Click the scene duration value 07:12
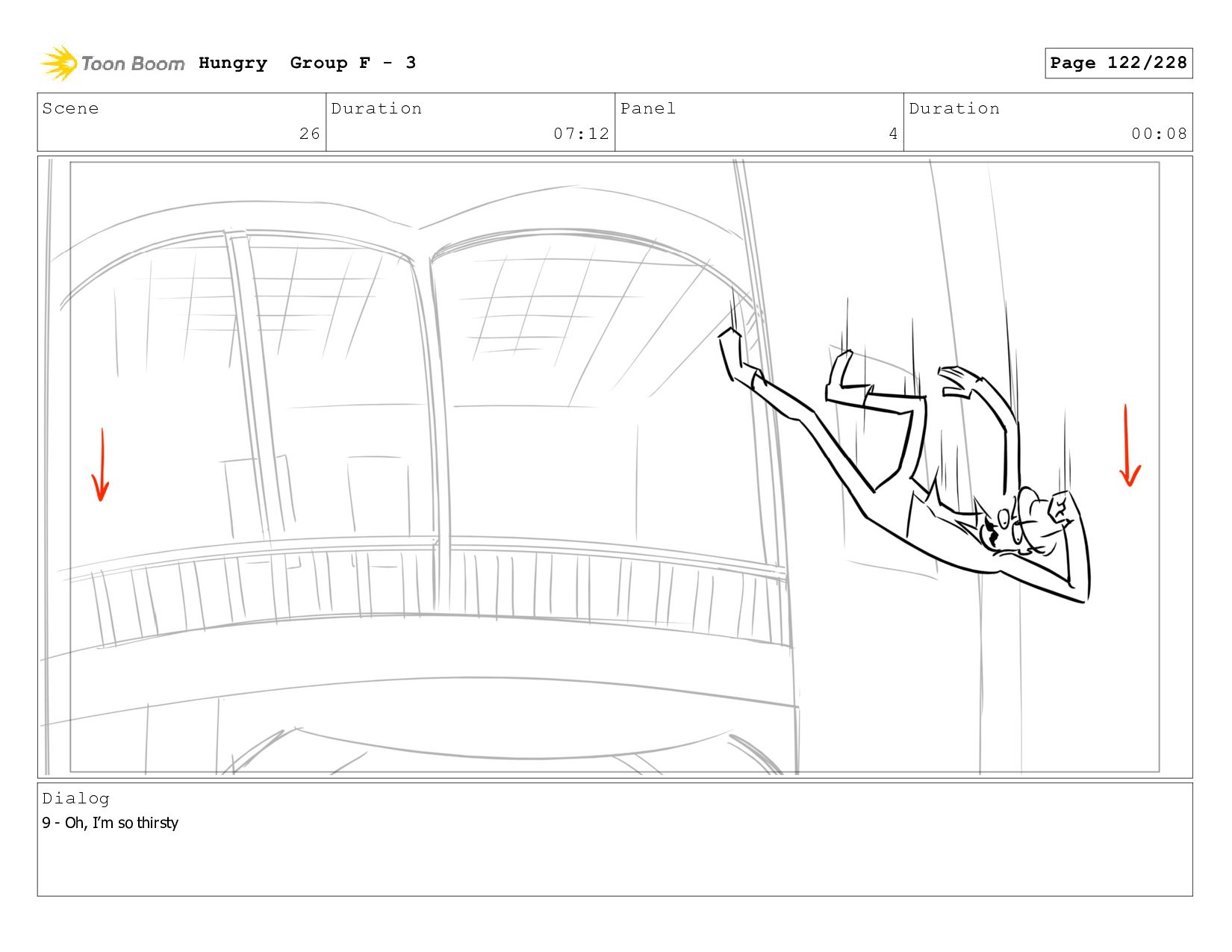This screenshot has height=952, width=1232. [x=581, y=134]
